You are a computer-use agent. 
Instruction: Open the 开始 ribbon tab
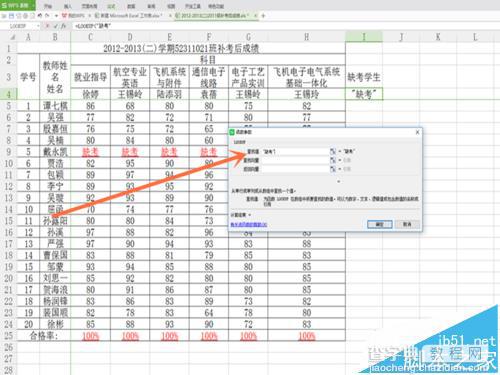(x=48, y=6)
